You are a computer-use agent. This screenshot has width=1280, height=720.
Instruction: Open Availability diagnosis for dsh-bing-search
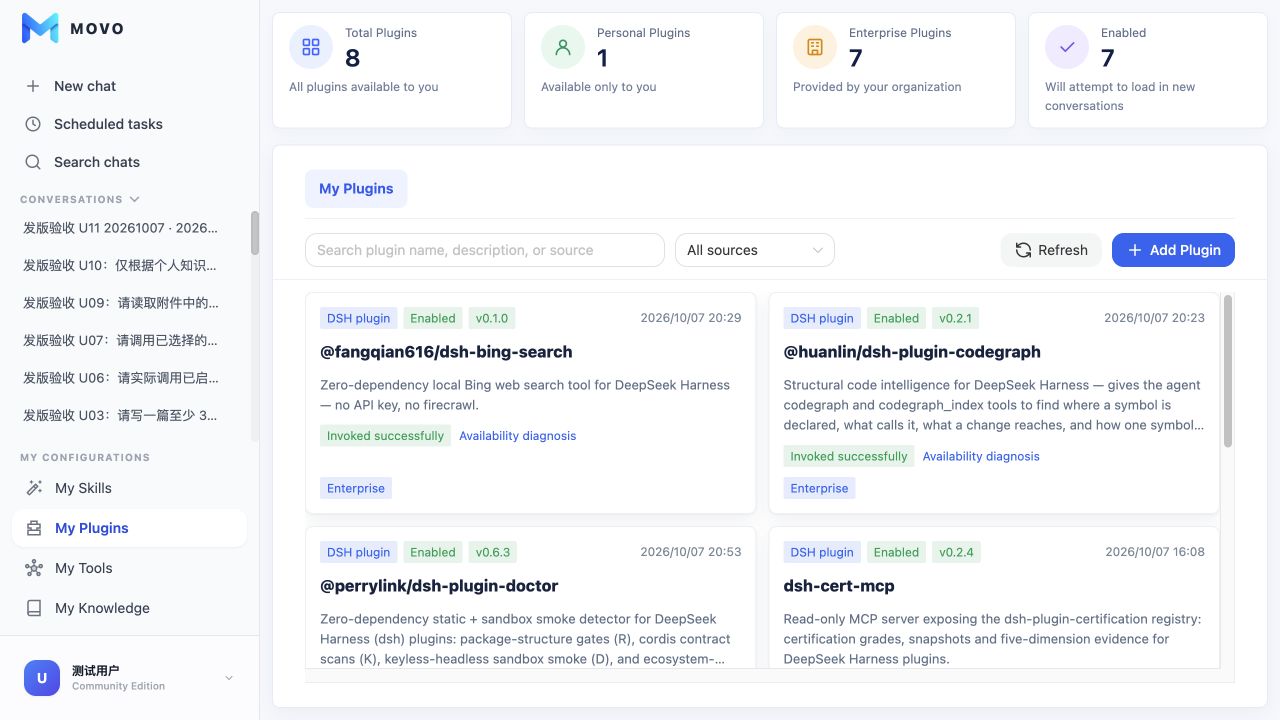point(517,436)
